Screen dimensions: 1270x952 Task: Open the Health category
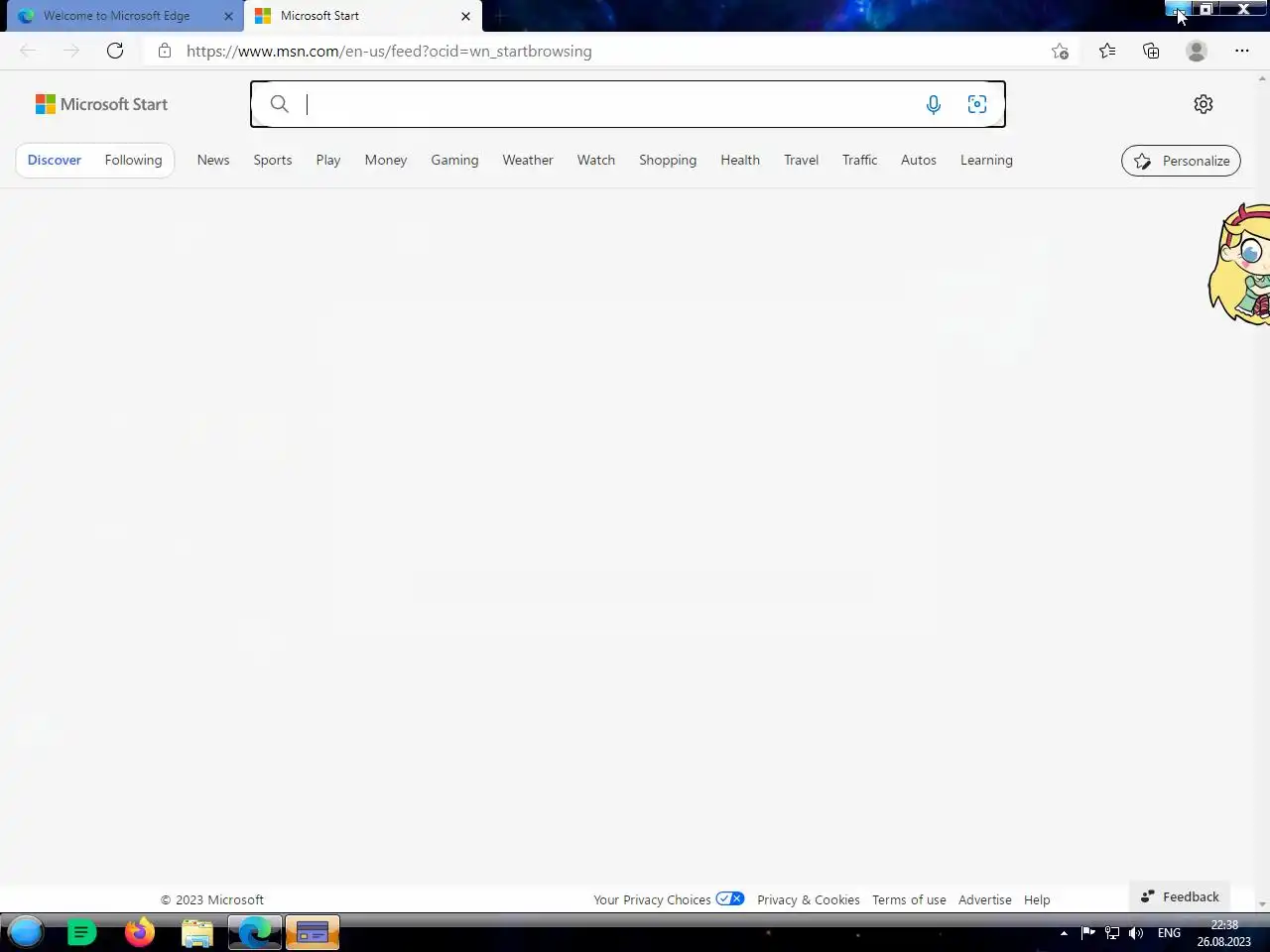(x=740, y=160)
